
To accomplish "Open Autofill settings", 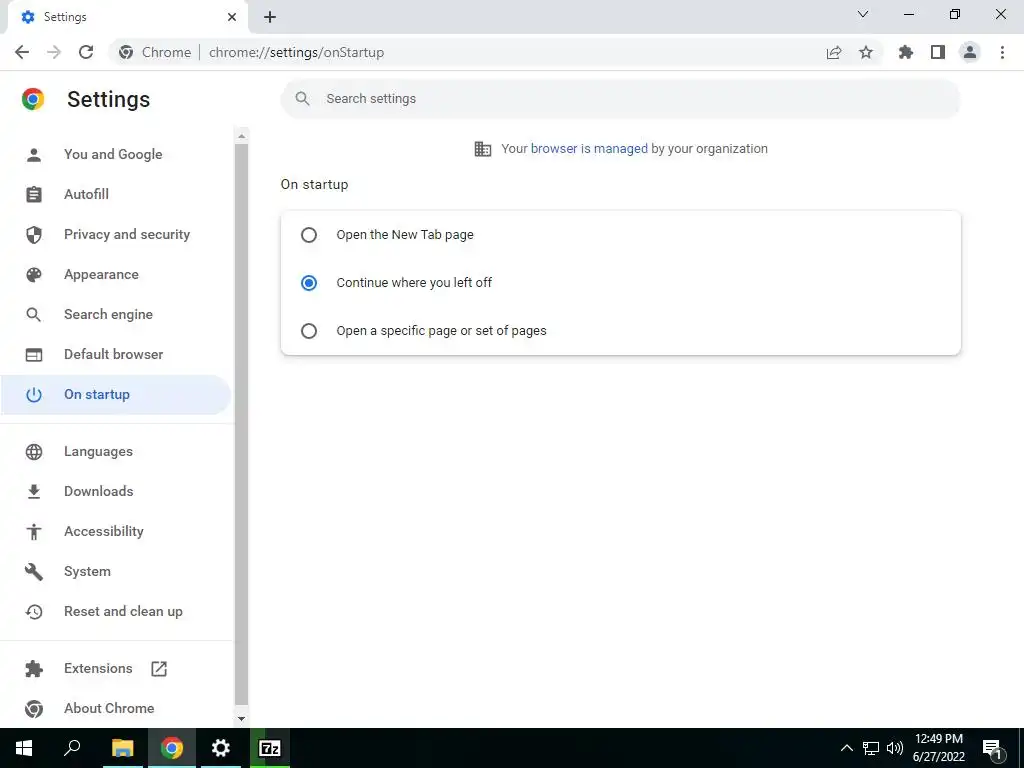I will (116, 195).
